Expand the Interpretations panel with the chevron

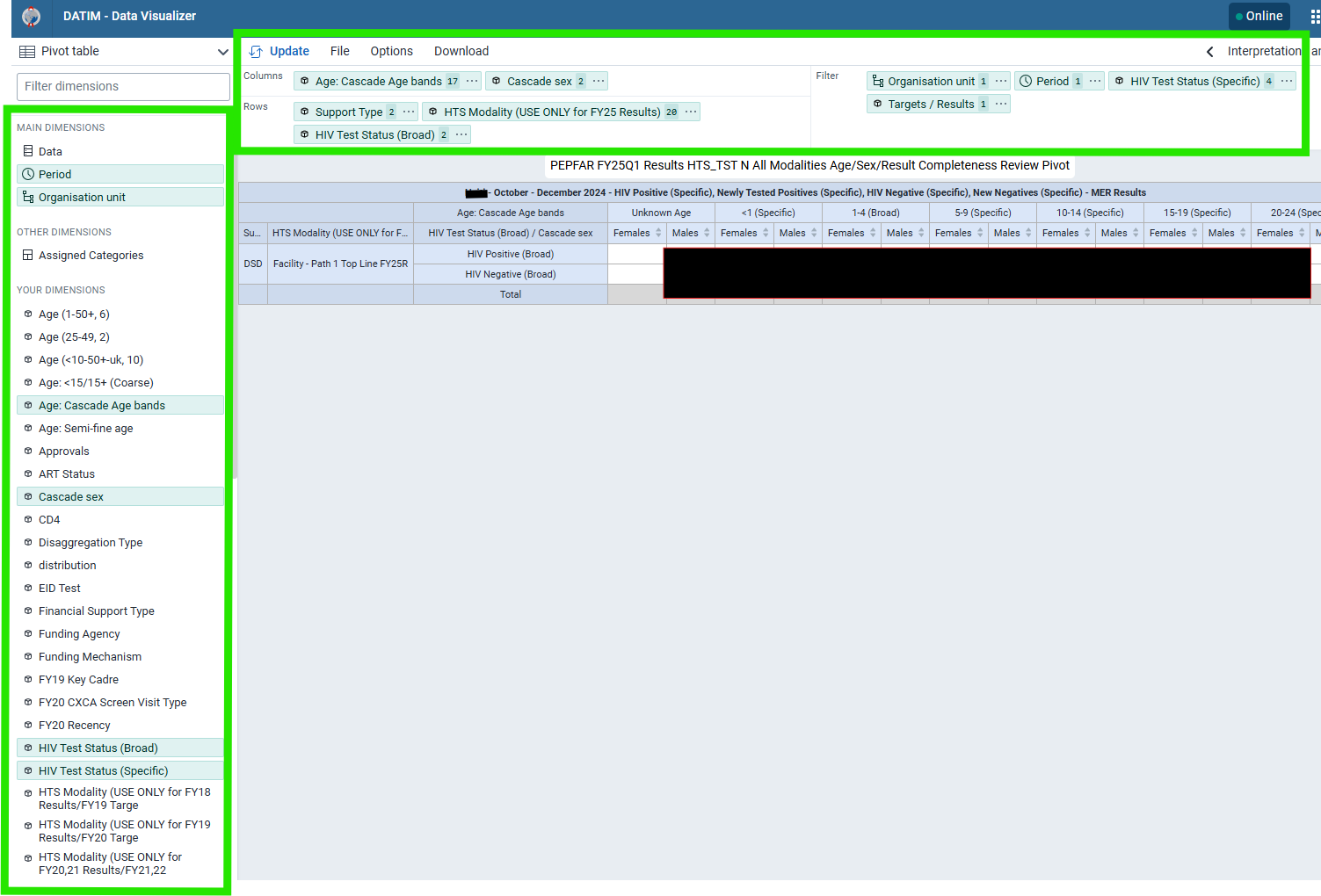(x=1209, y=51)
